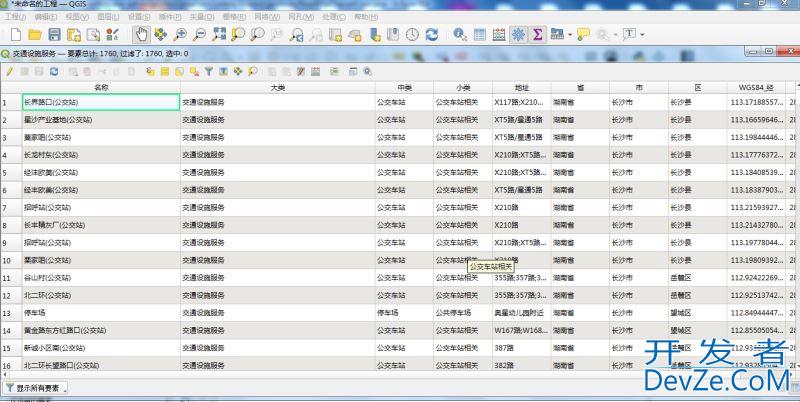The width and height of the screenshot is (800, 402).
Task: Click Zoom to Selection in main toolbar
Action: (x=238, y=34)
